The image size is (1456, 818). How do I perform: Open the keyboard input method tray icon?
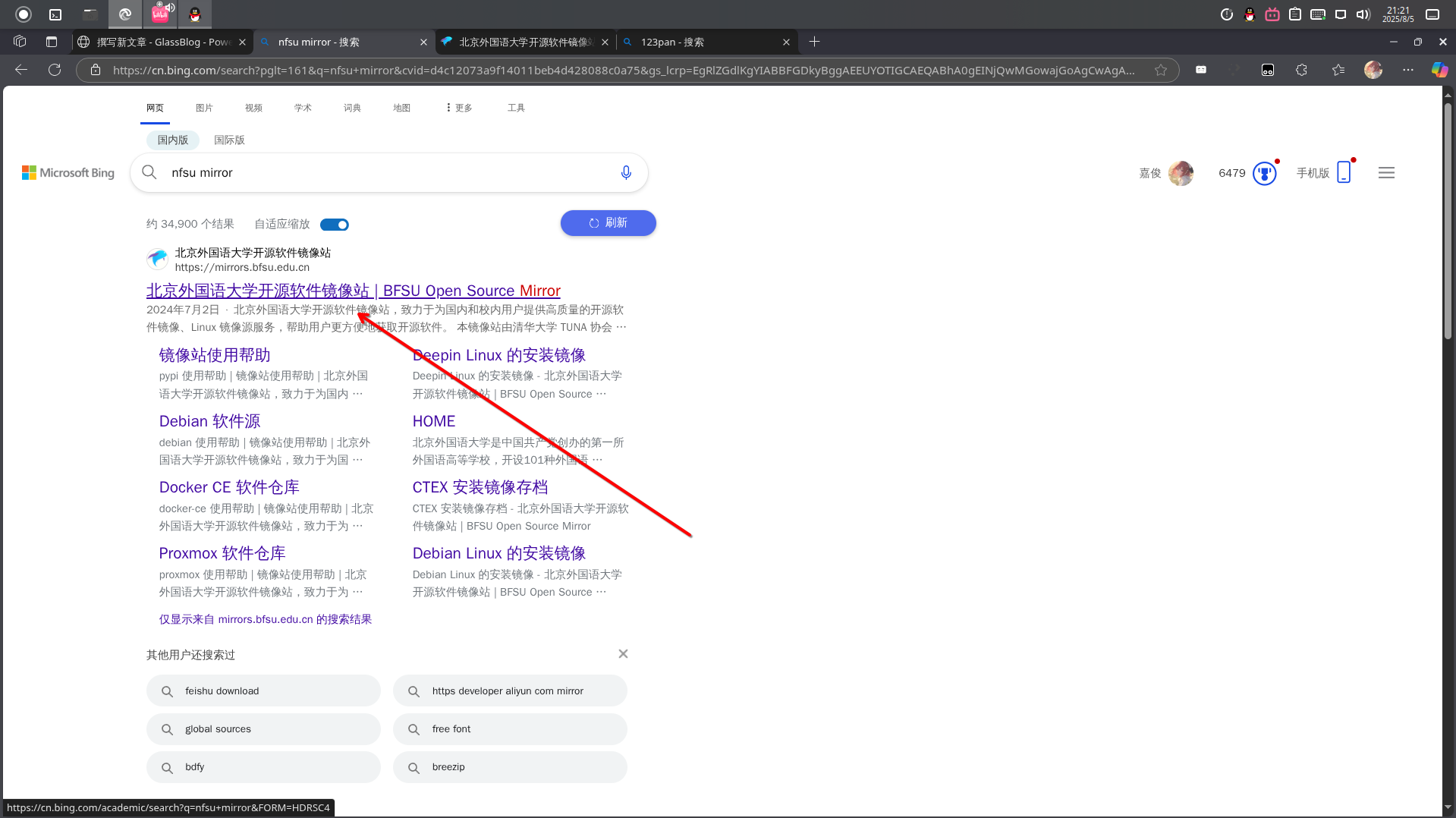(1318, 14)
